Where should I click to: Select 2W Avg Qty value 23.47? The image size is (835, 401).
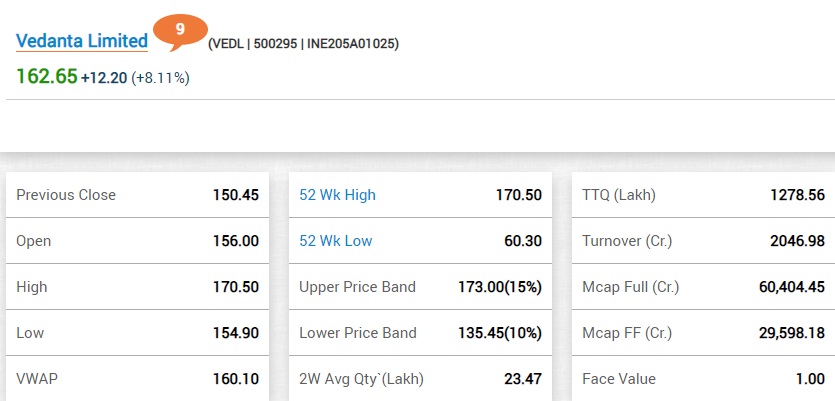click(x=523, y=379)
